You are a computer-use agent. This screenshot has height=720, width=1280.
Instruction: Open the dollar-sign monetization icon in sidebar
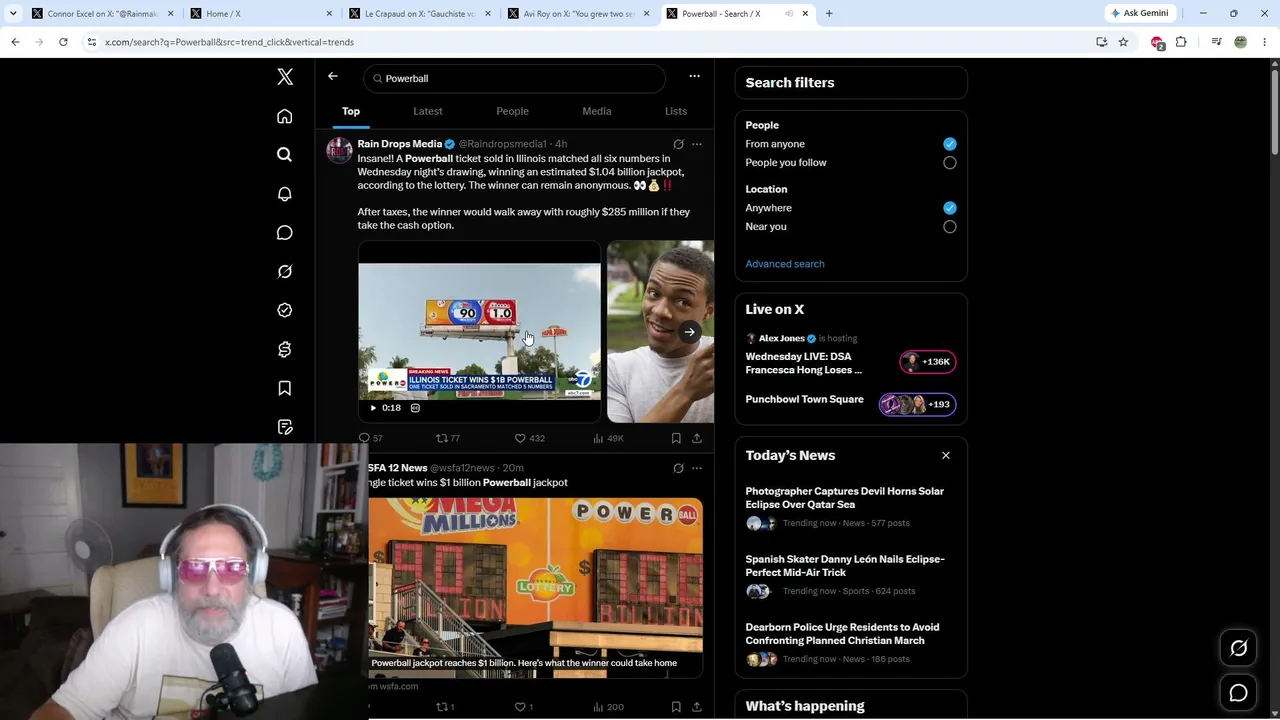click(285, 349)
